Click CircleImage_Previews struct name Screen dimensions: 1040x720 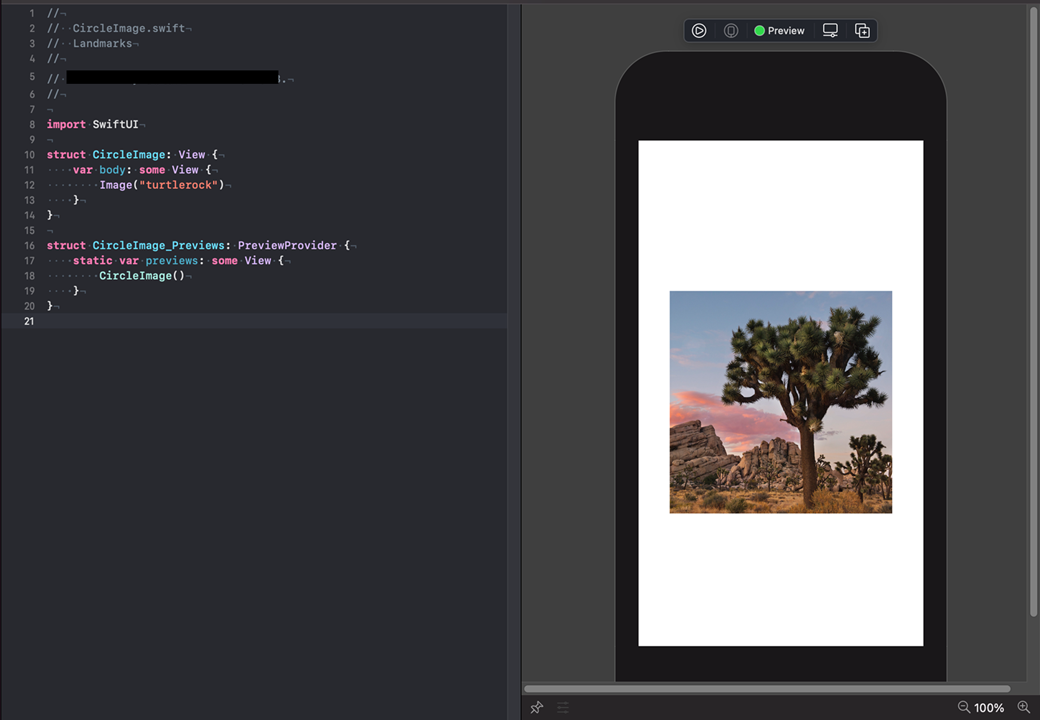(x=159, y=245)
